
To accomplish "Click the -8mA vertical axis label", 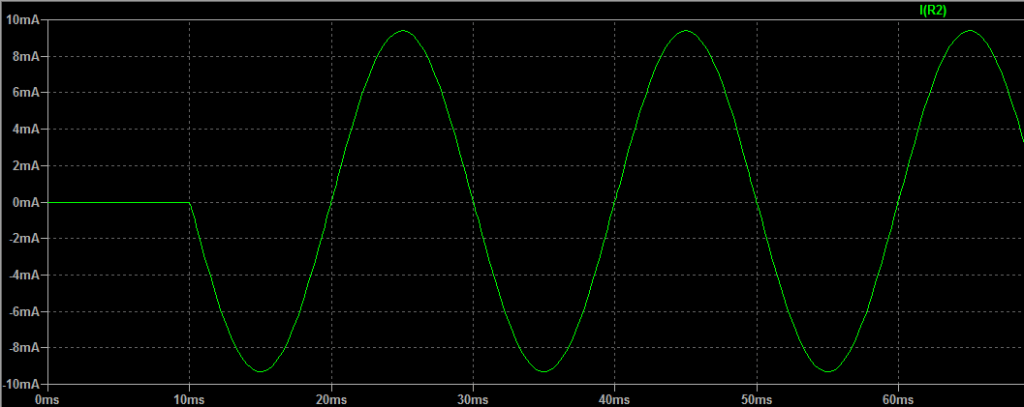I will coord(23,348).
